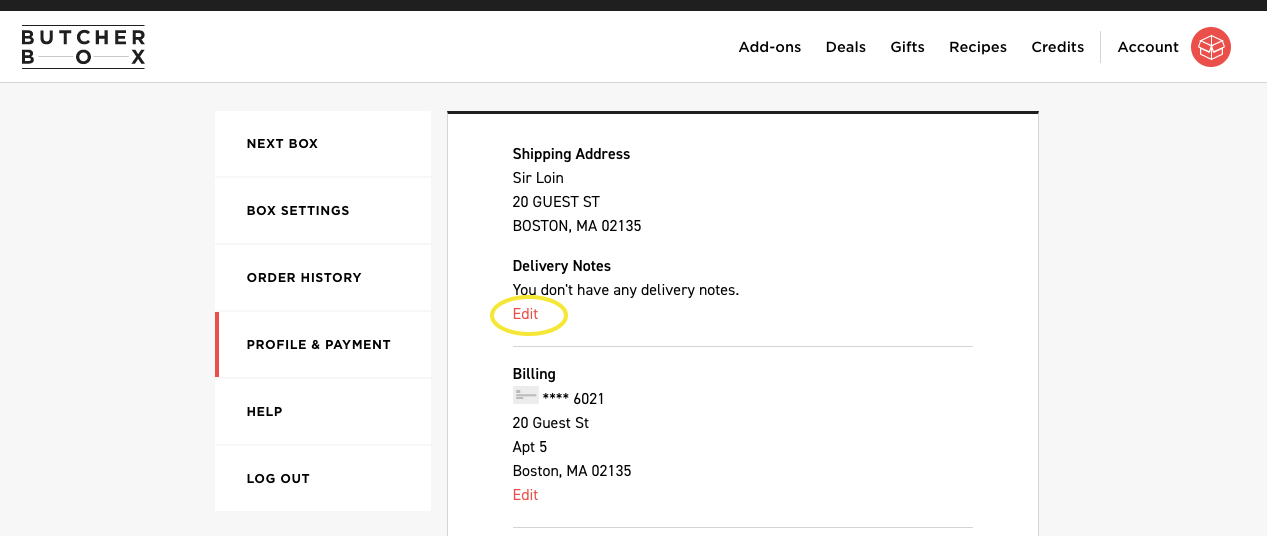The width and height of the screenshot is (1267, 536).
Task: Open the Gifts menu item
Action: pyautogui.click(x=907, y=47)
